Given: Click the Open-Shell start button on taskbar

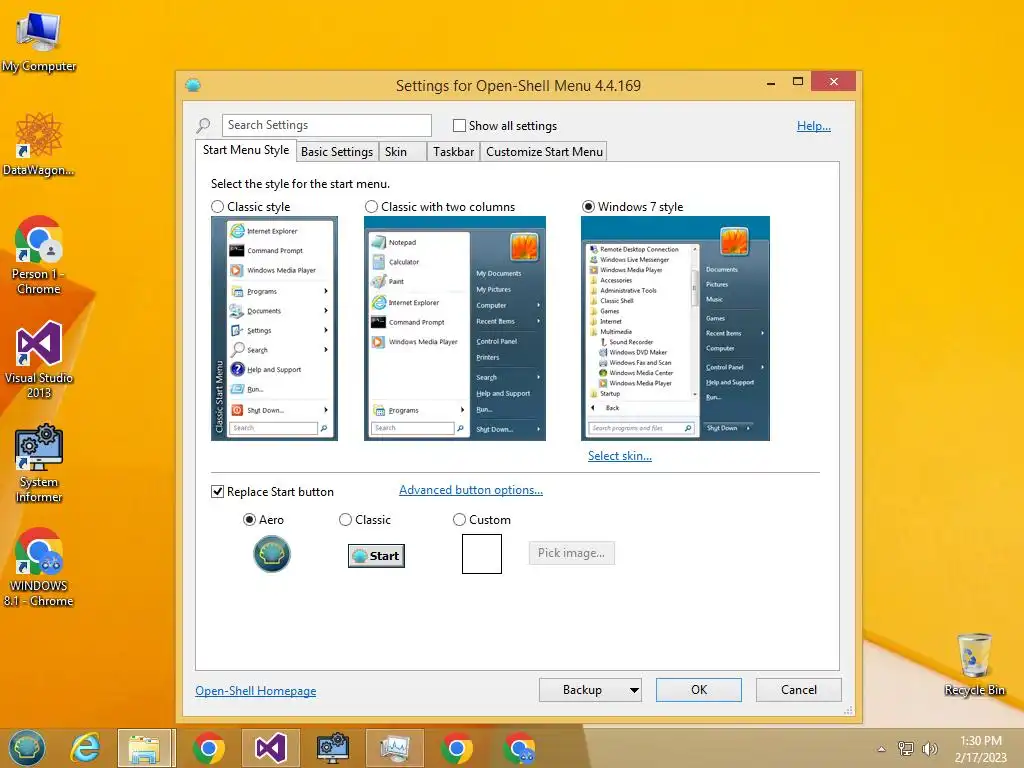Looking at the screenshot, I should [26, 748].
